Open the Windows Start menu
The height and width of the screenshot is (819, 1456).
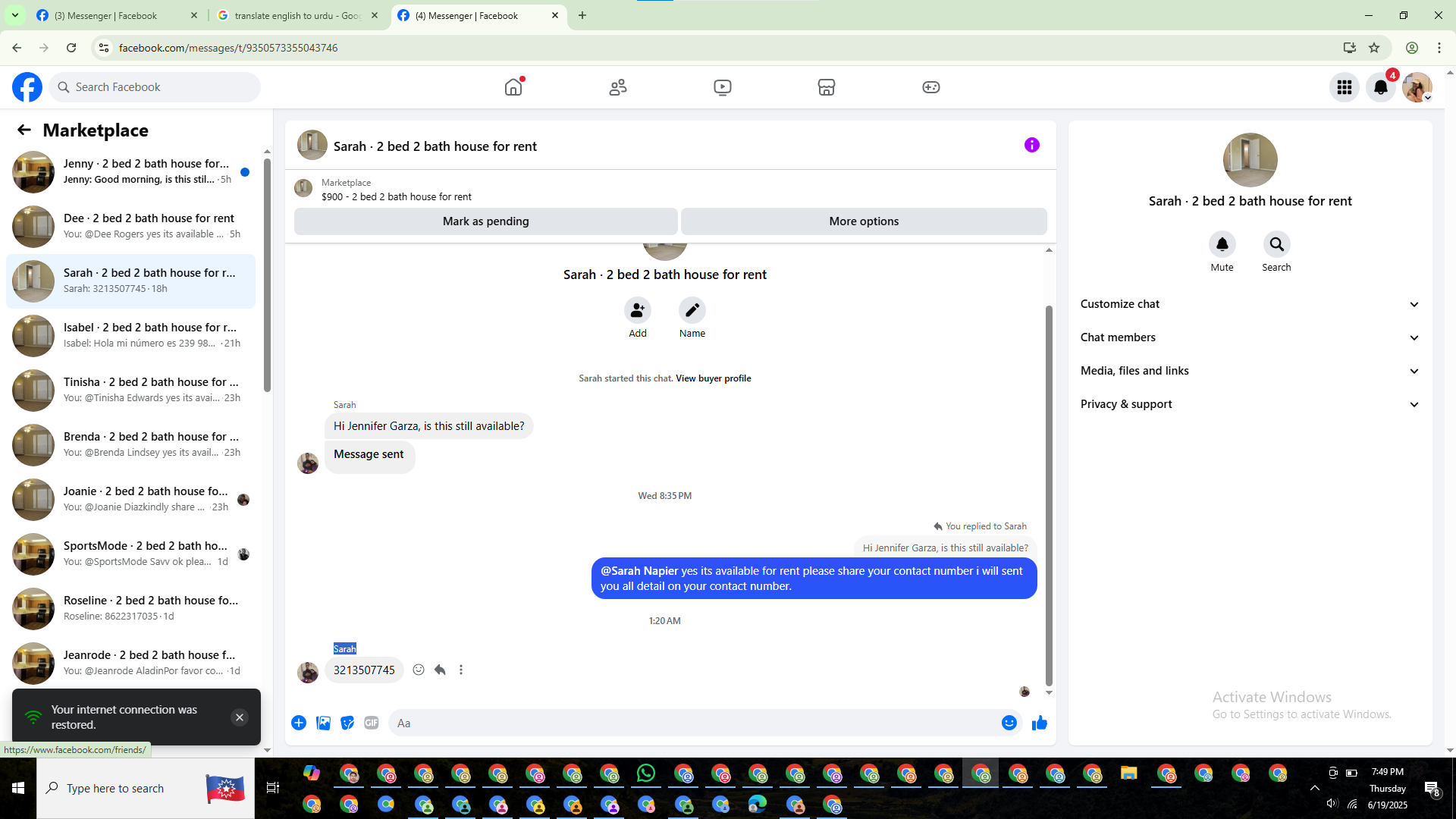pyautogui.click(x=18, y=788)
